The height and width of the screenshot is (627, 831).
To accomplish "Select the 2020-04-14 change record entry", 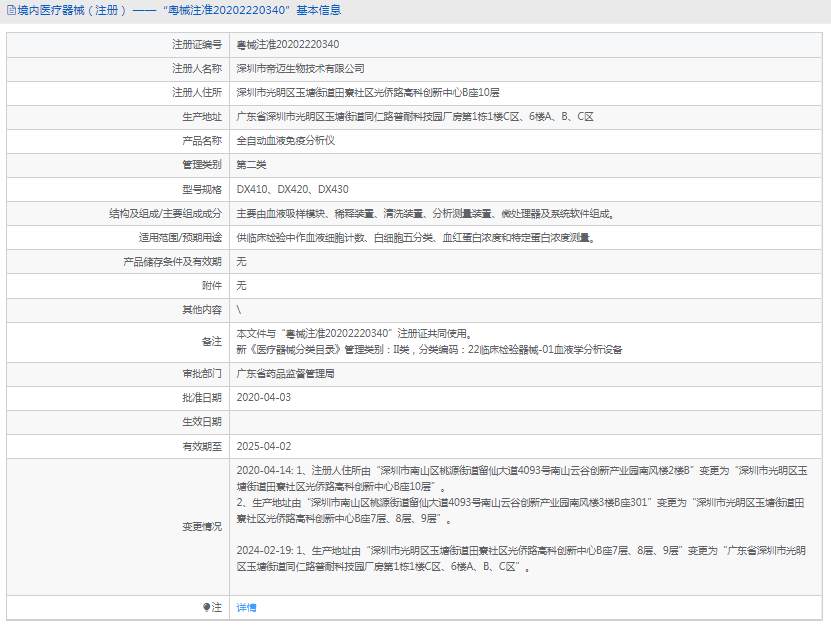I will click(522, 494).
